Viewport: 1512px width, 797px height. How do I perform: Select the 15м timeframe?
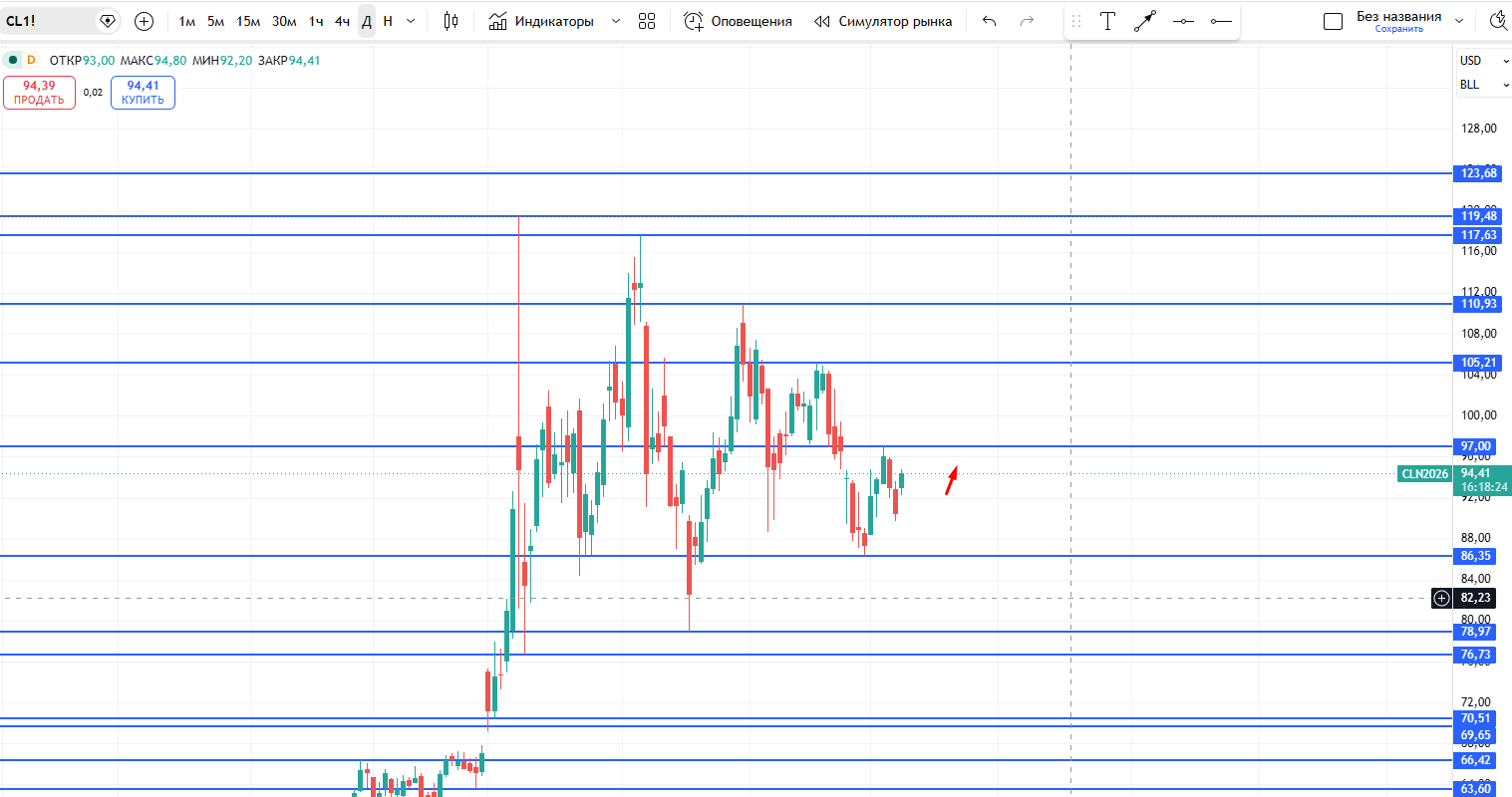point(248,21)
